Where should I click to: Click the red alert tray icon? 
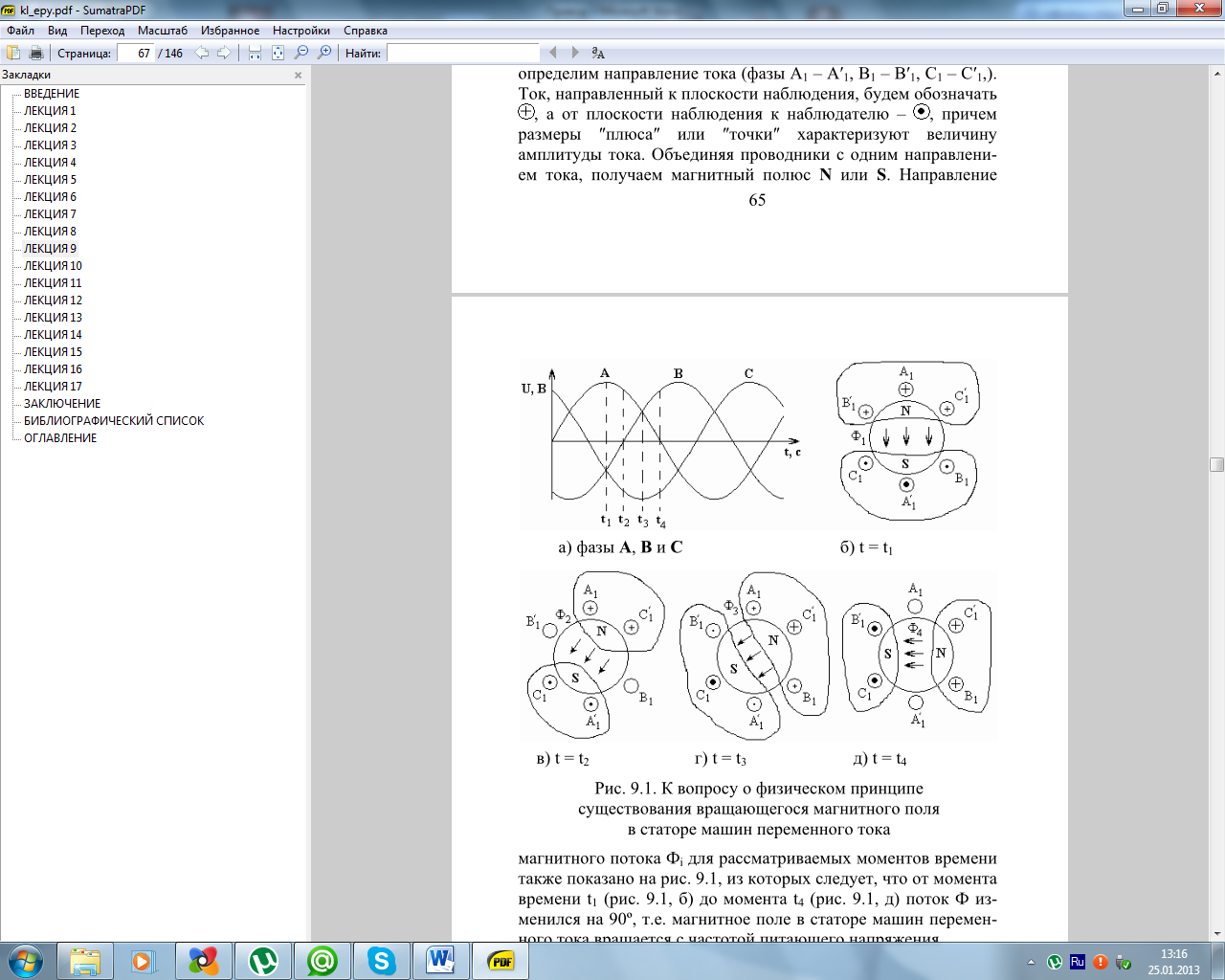pos(1101,962)
